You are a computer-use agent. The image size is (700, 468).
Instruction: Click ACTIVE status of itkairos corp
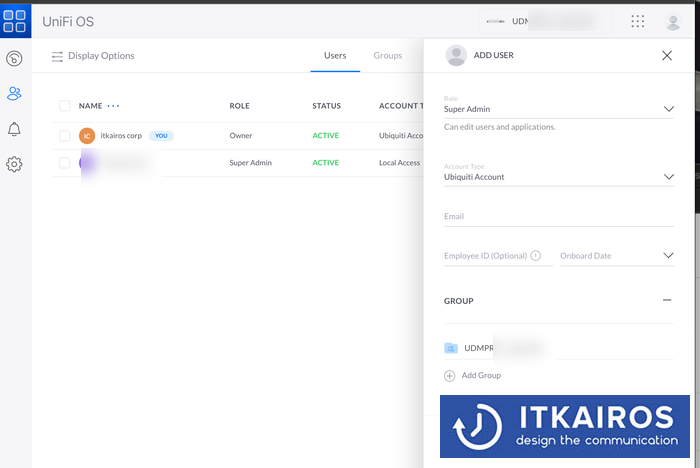click(325, 136)
